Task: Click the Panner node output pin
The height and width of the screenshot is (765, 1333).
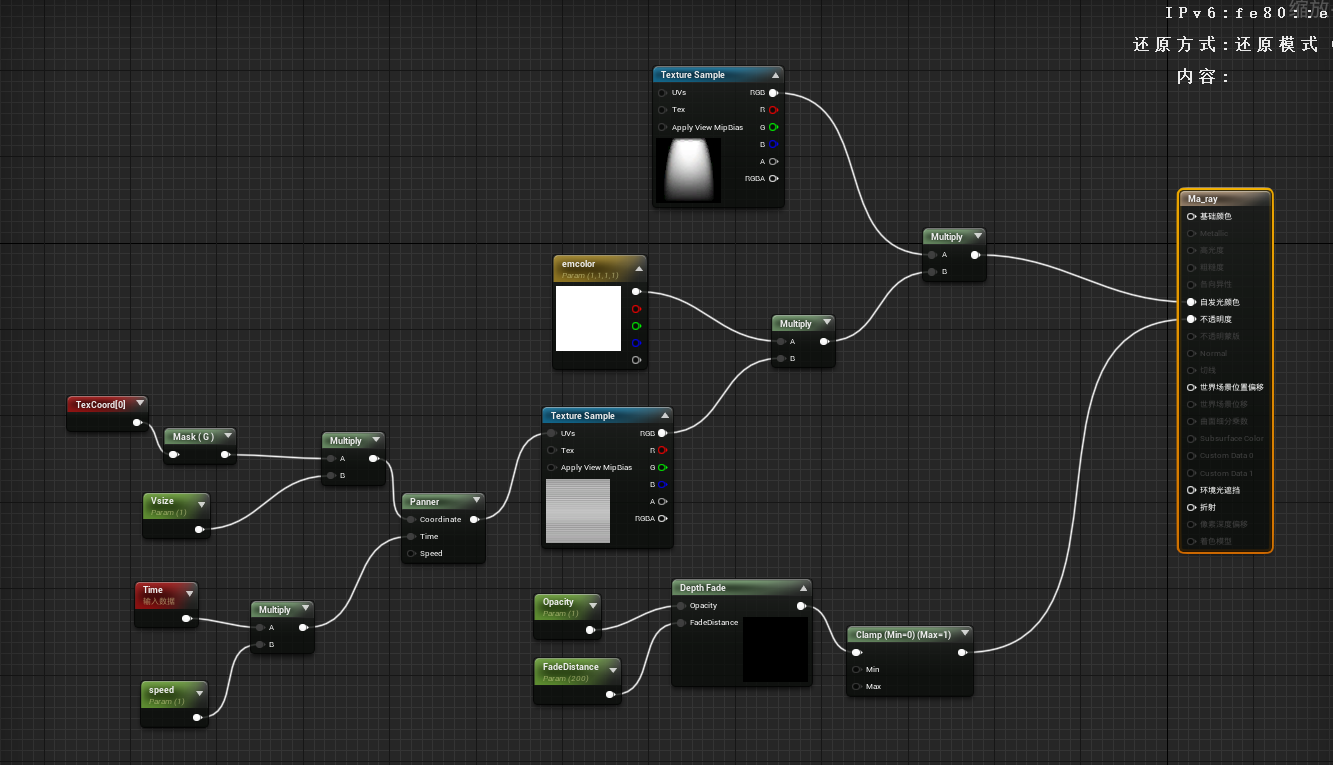Action: click(x=474, y=519)
